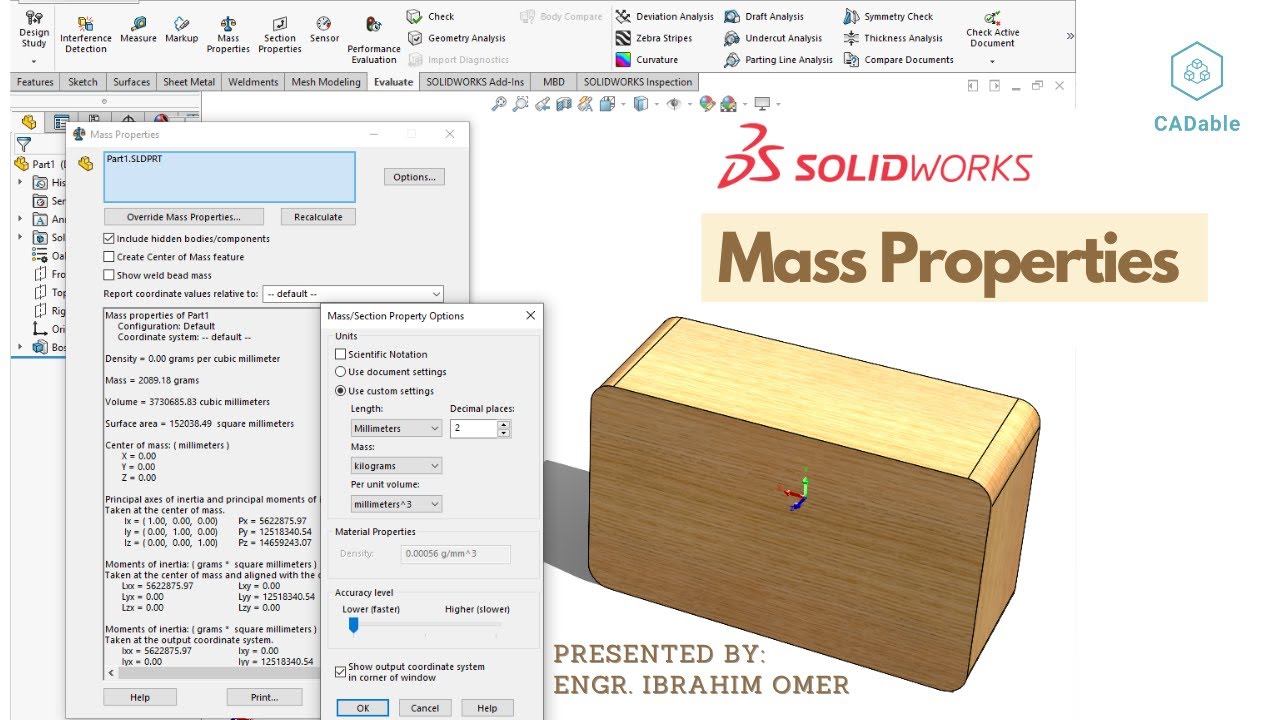Open the SOLIDWORKS Inspection tab
The height and width of the screenshot is (720, 1280).
[x=638, y=82]
